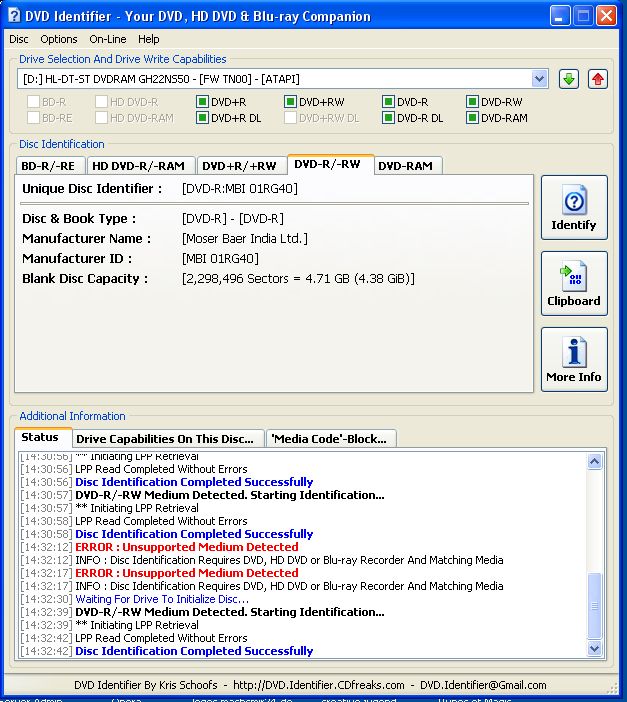Click the Blank Disc Capacity value
Screen dimensions: 627x702
298,278
